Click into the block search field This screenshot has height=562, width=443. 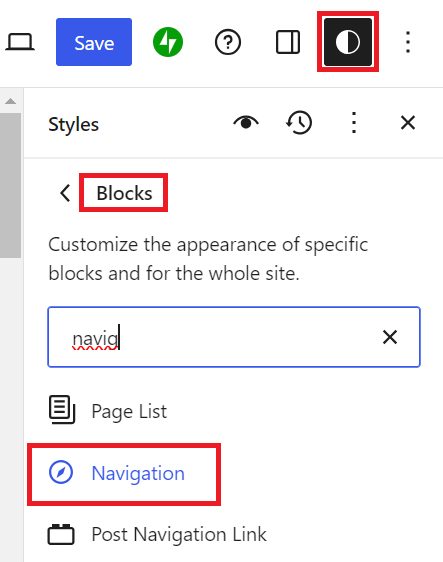point(234,337)
